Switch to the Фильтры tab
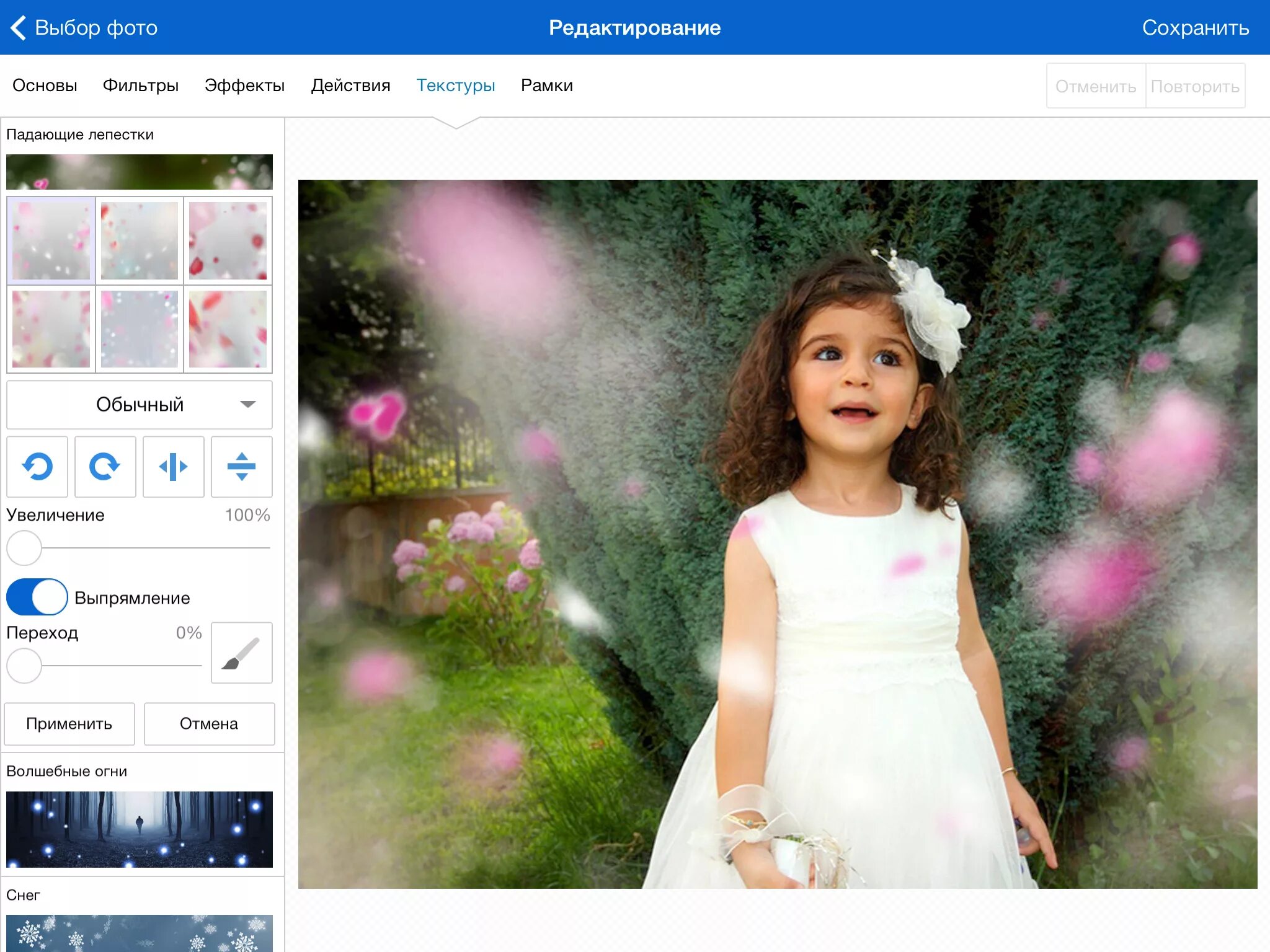Image resolution: width=1270 pixels, height=952 pixels. tap(141, 85)
